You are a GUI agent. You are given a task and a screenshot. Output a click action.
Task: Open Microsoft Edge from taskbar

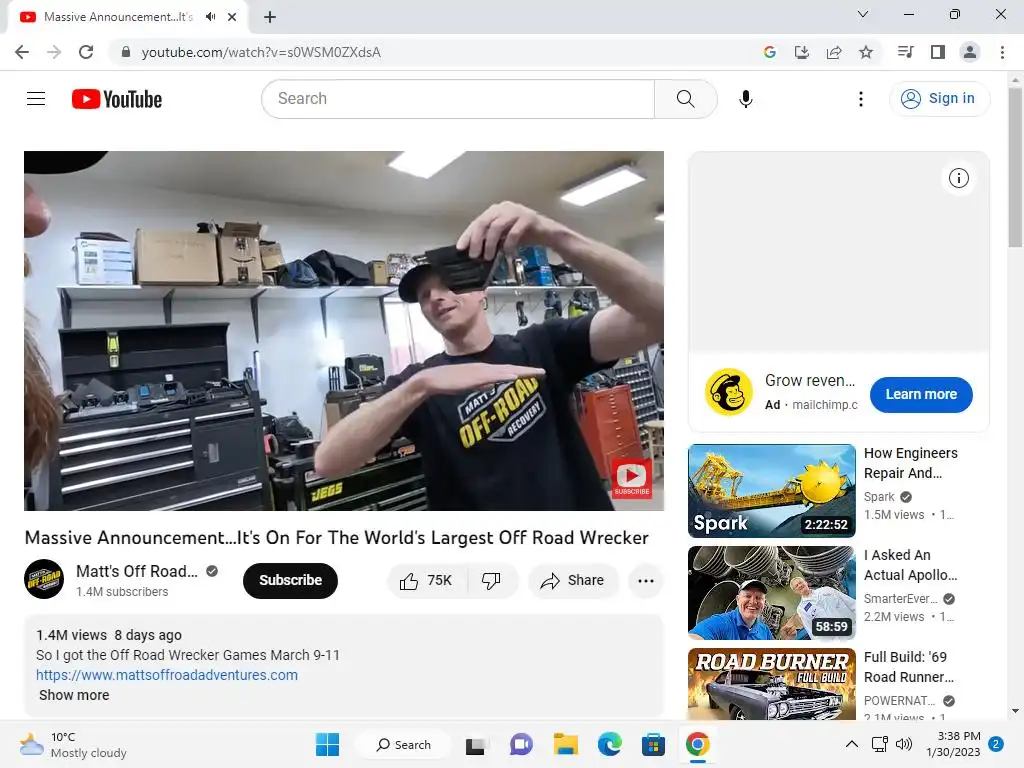609,745
